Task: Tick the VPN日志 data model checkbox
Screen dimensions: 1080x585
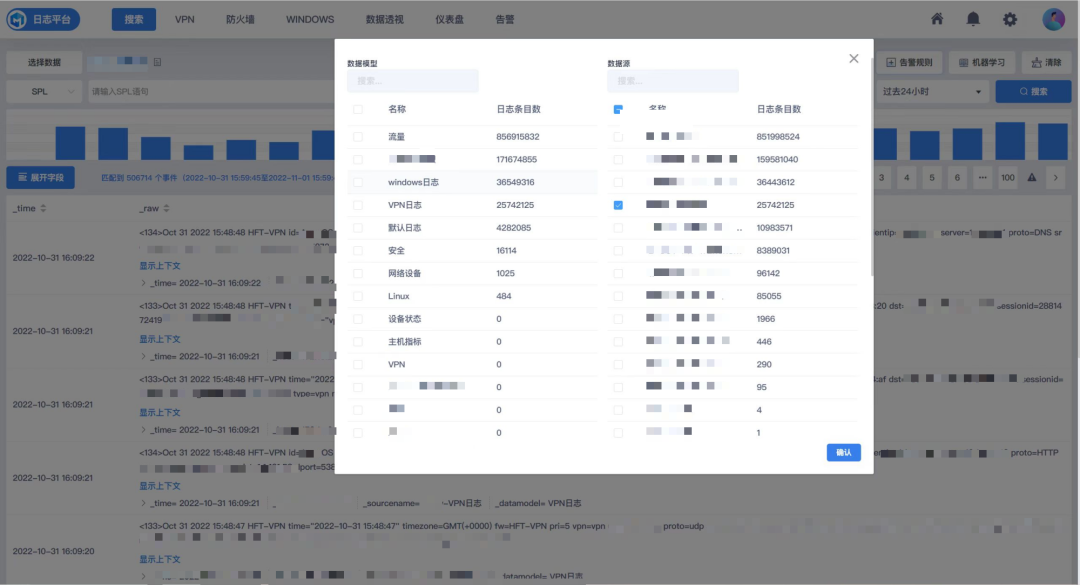Action: coord(357,205)
